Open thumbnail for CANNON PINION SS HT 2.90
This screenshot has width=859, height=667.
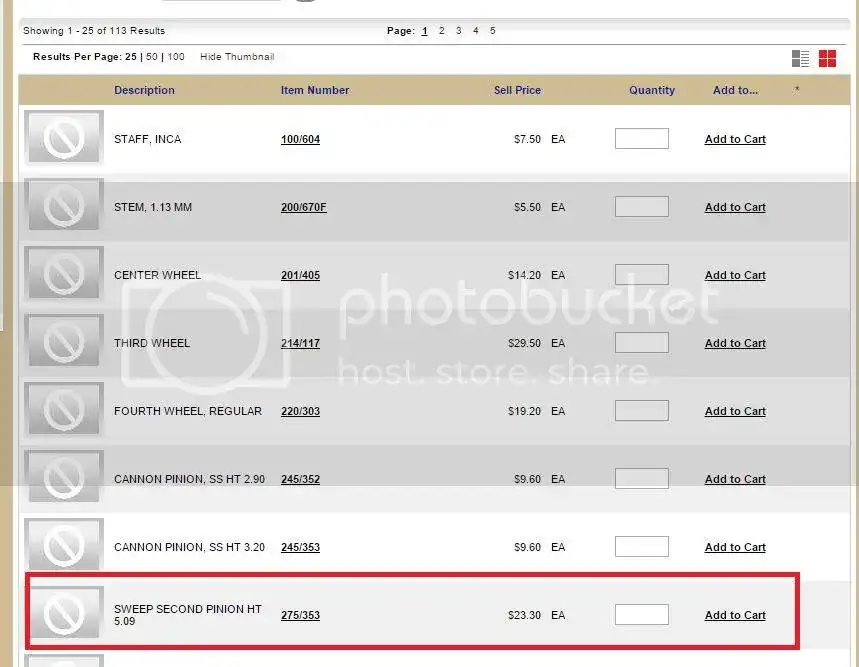[x=64, y=477]
